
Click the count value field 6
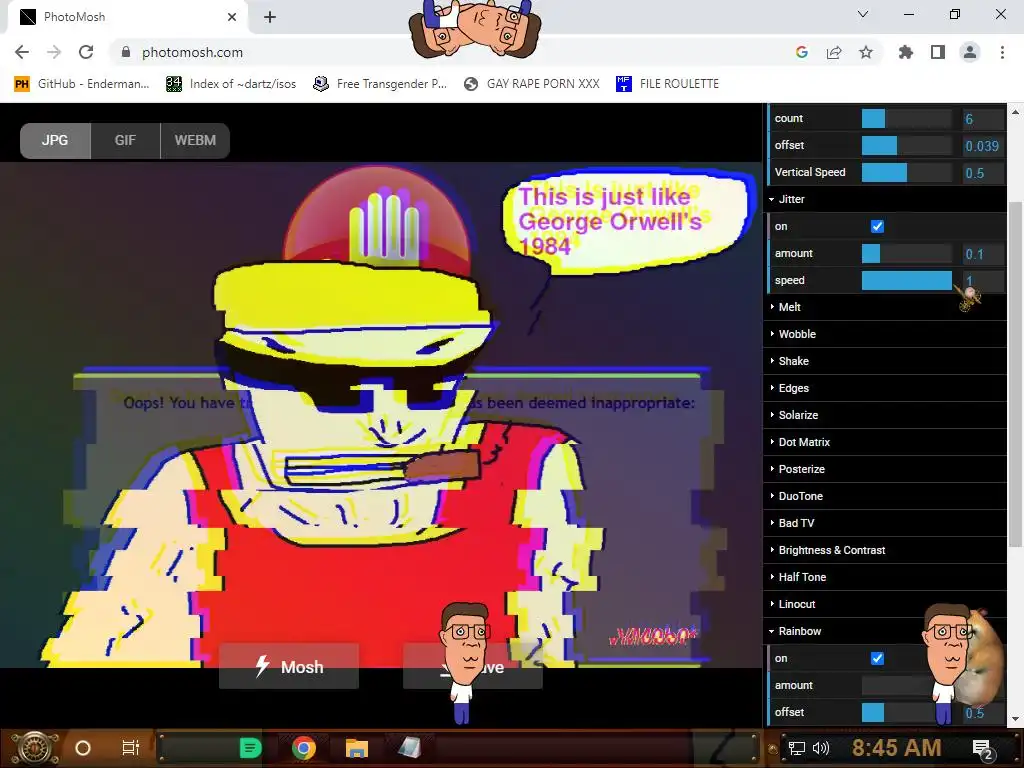983,119
